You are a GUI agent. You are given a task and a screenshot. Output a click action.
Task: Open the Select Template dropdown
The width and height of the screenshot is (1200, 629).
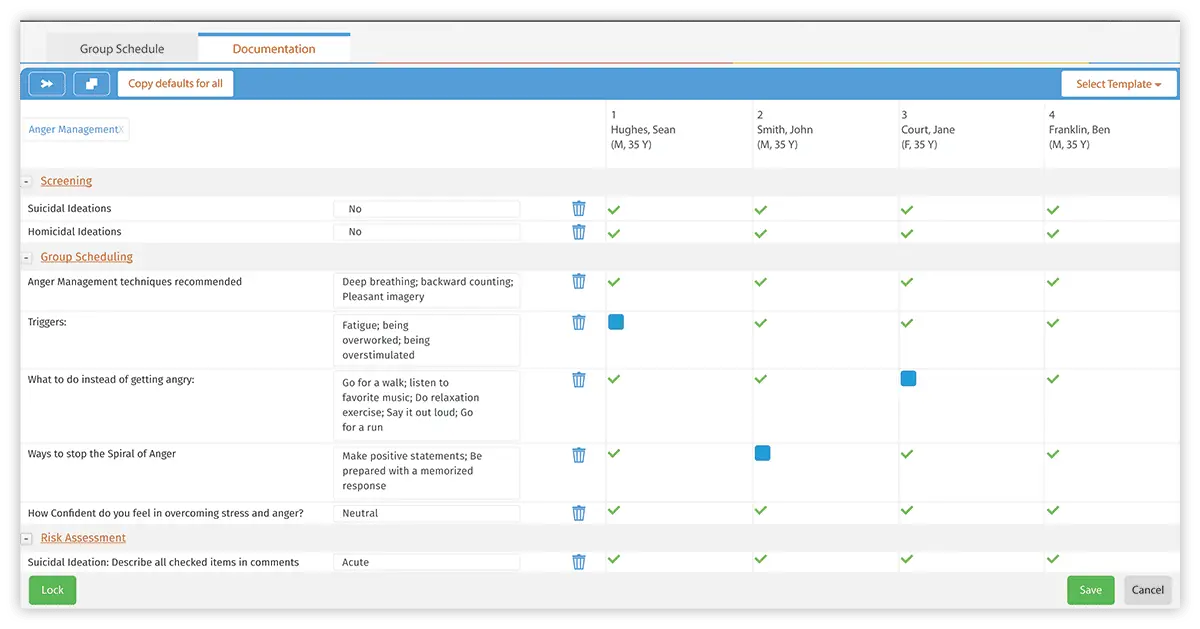pyautogui.click(x=1118, y=83)
